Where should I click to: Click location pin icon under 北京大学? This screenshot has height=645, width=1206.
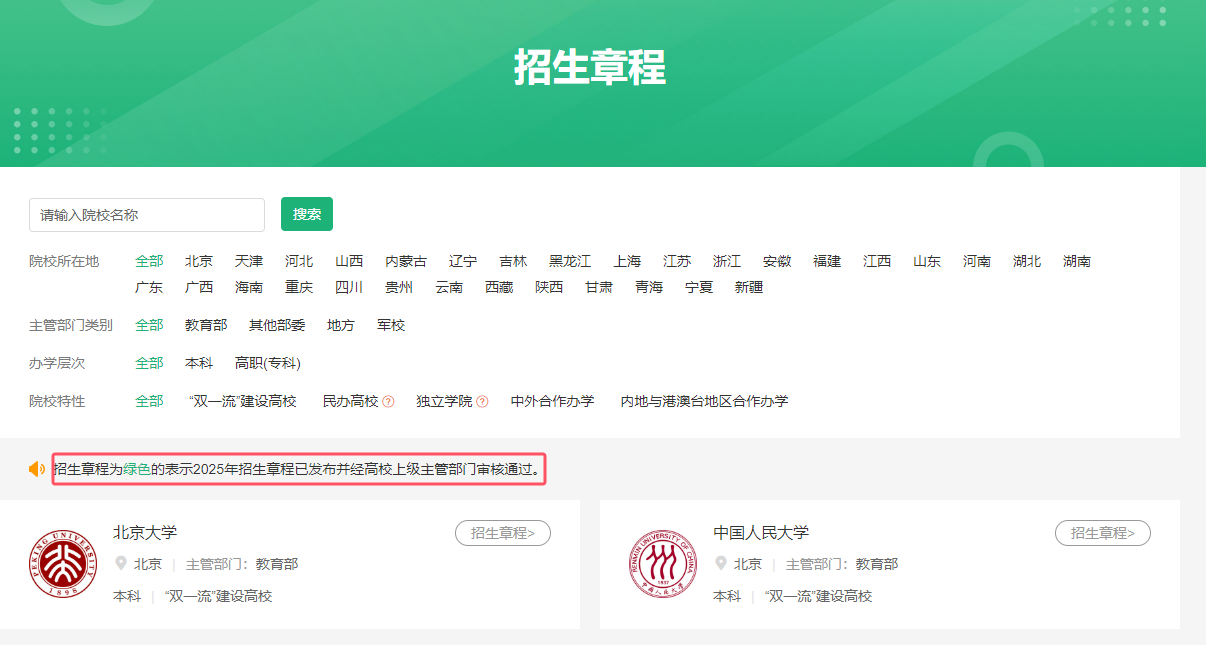point(121,564)
